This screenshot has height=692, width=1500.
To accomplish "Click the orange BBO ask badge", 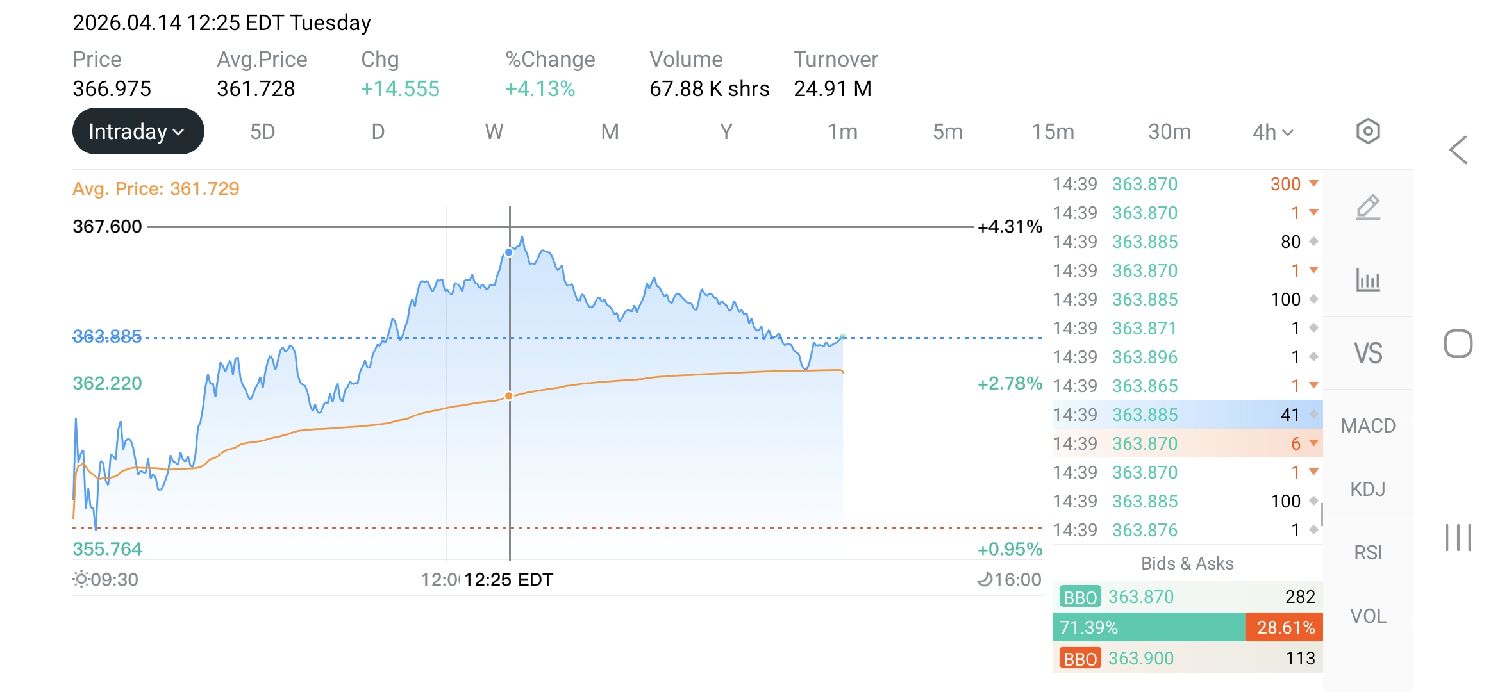I will [1080, 658].
